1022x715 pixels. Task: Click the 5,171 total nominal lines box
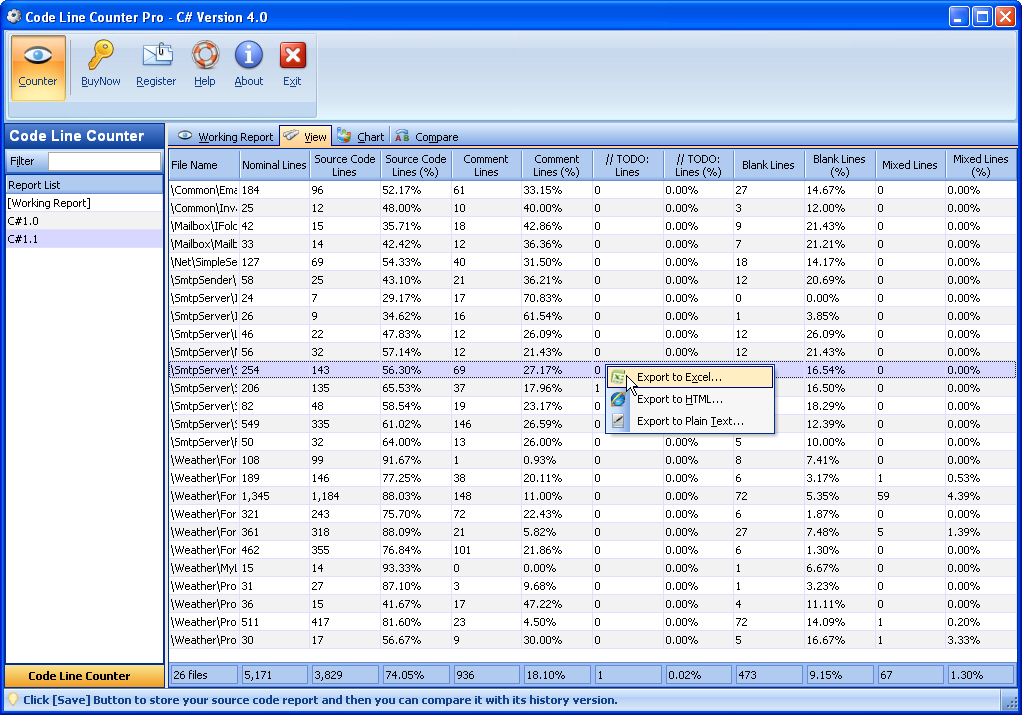[x=274, y=675]
